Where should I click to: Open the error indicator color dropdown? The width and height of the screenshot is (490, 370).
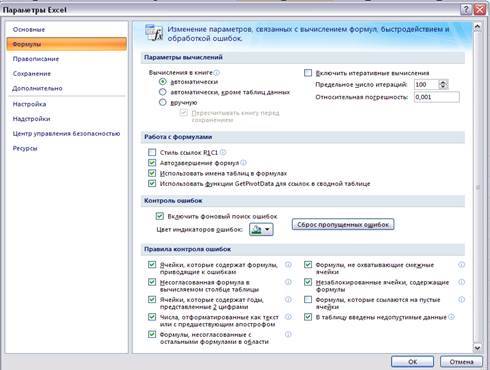(261, 229)
